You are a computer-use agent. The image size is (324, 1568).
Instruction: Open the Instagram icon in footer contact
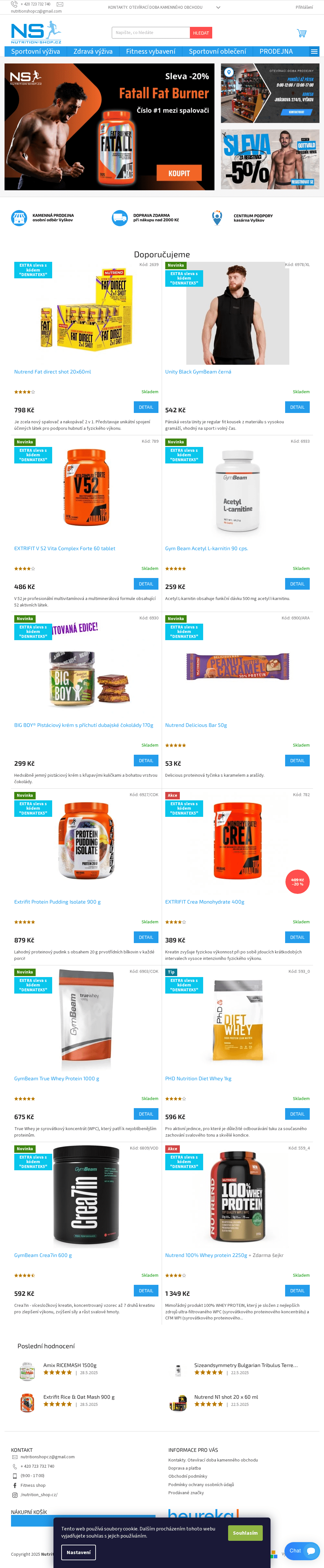tap(15, 1494)
